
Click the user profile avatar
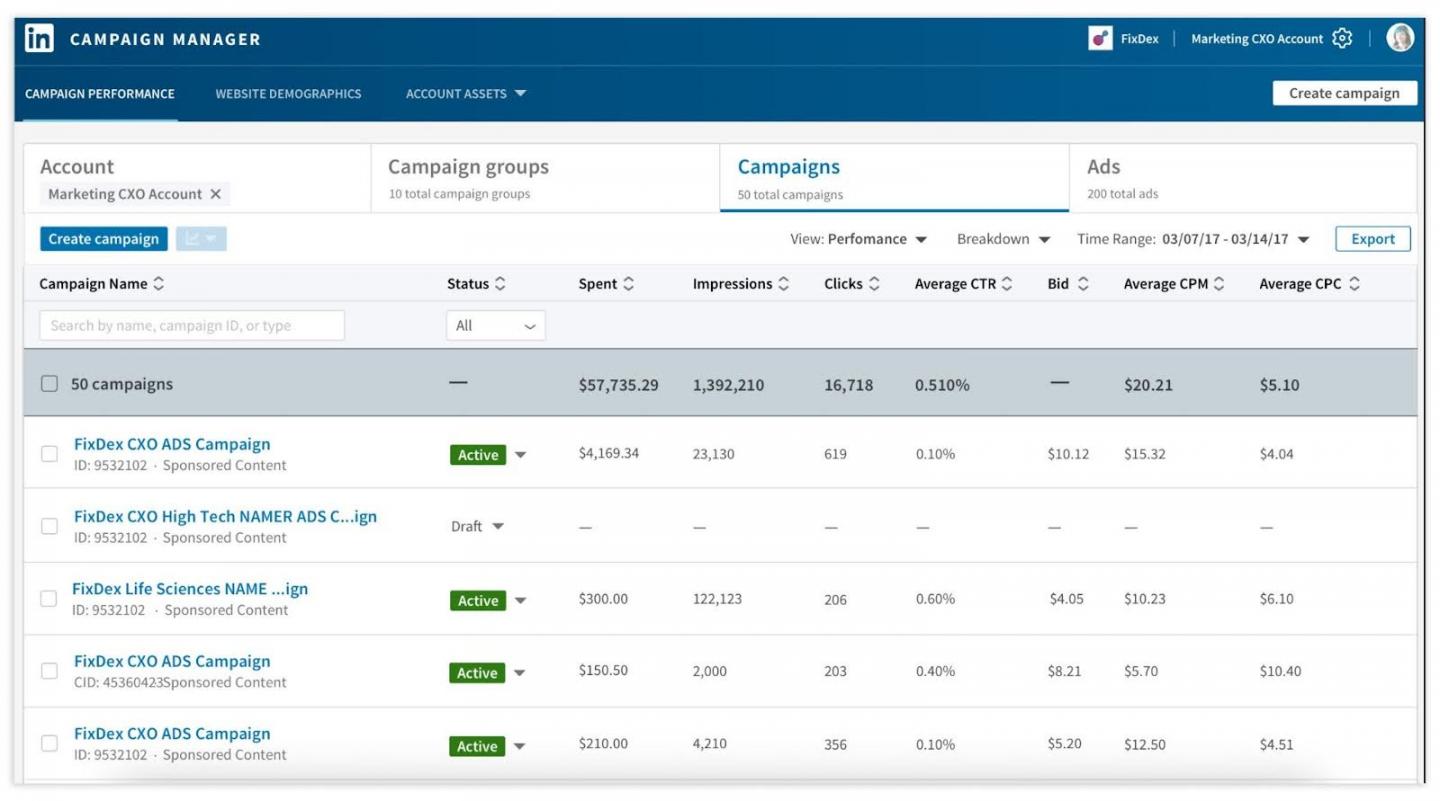point(1400,38)
